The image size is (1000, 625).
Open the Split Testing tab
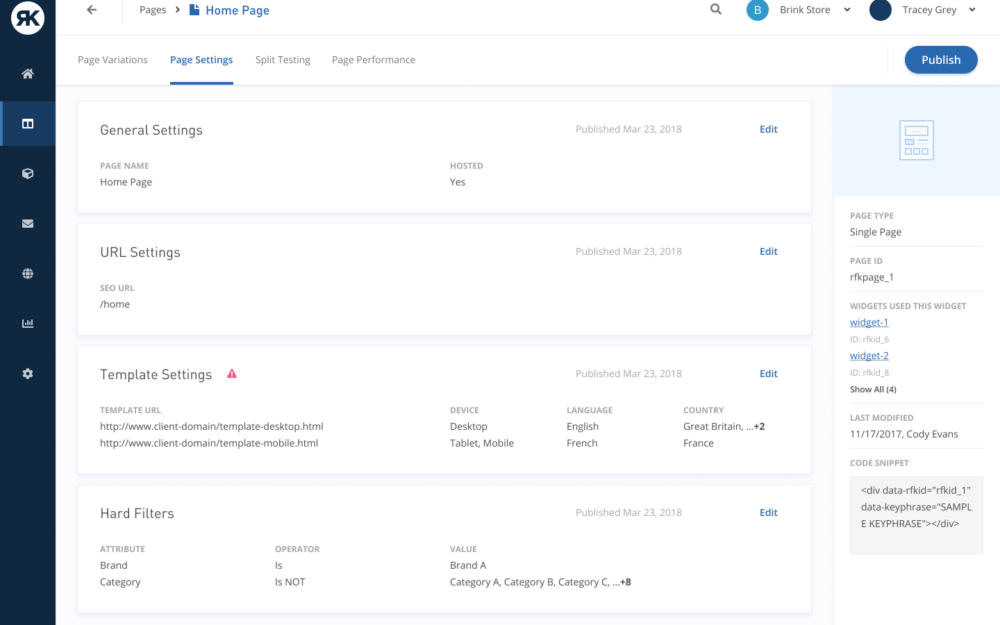[x=282, y=60]
